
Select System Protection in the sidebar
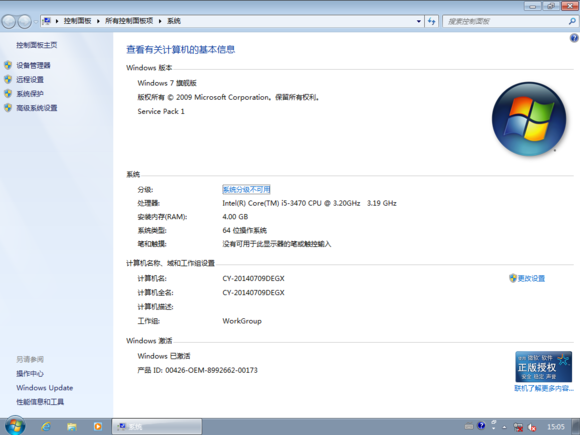(30, 94)
